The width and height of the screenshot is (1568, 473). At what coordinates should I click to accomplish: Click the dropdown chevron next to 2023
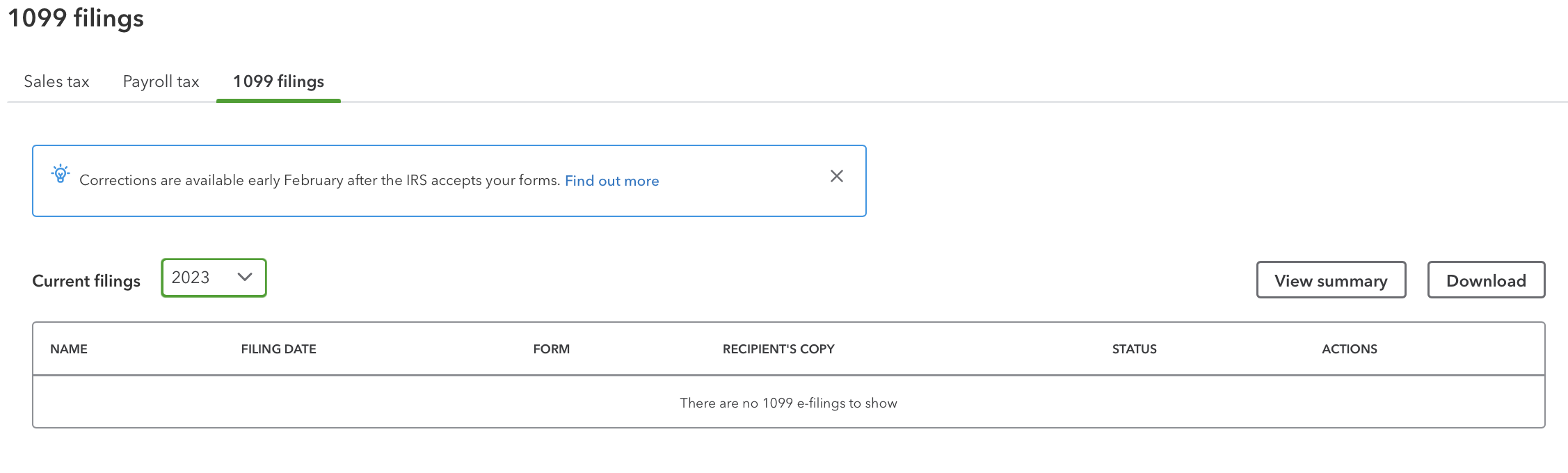point(245,277)
